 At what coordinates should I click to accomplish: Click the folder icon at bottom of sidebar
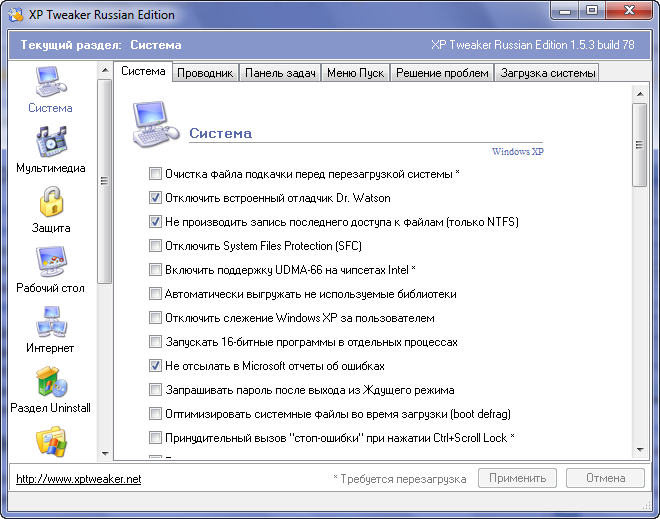coord(50,440)
